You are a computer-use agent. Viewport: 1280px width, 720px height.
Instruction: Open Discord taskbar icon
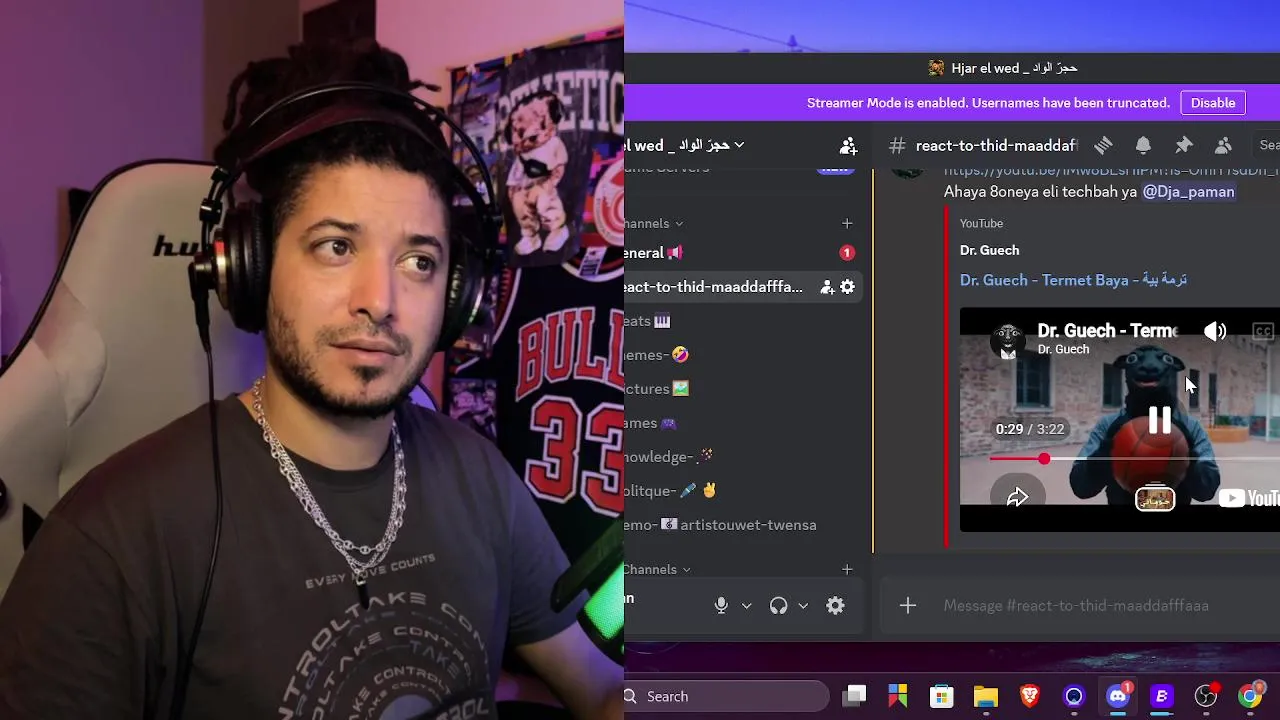tap(1118, 696)
